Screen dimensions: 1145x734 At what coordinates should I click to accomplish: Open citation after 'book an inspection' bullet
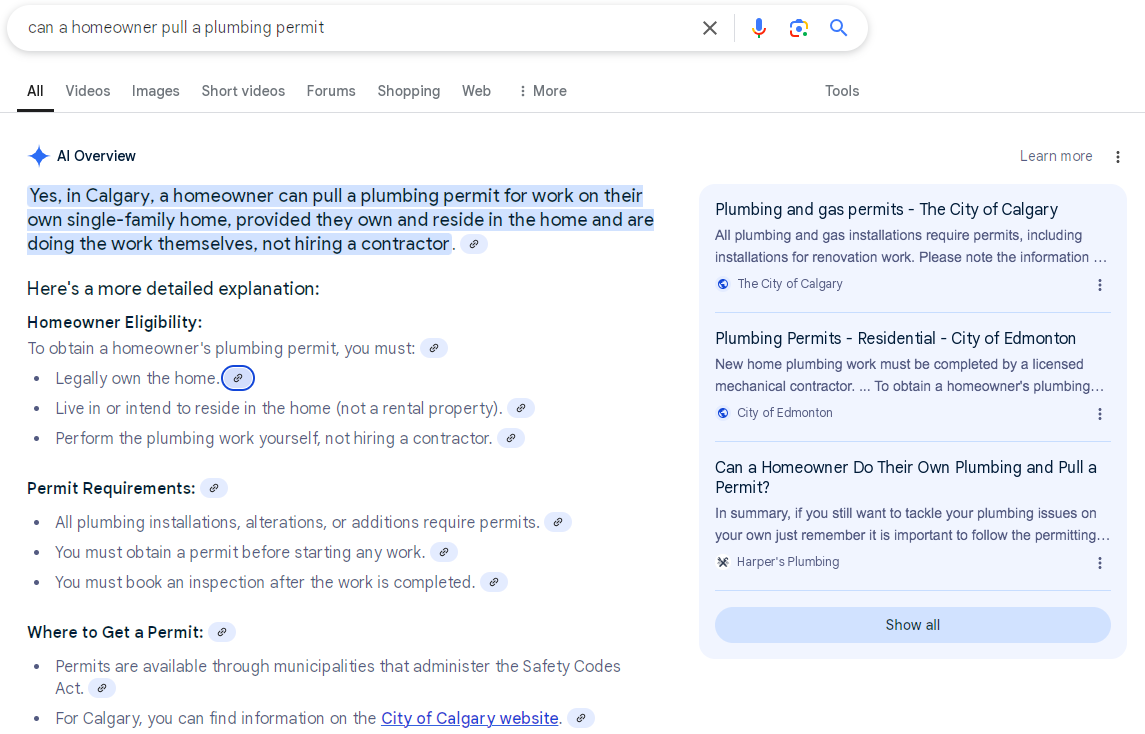[494, 582]
